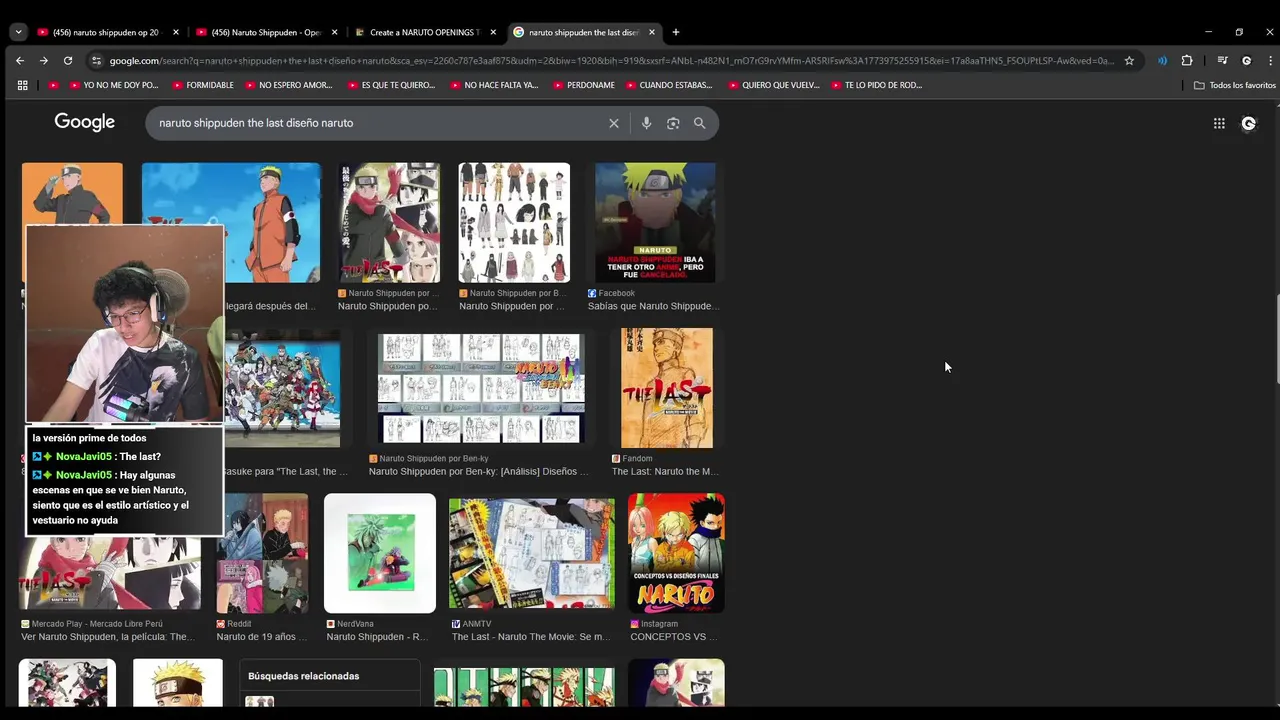Click the blue sound waves extension icon
The image size is (1280, 720).
[x=1162, y=60]
